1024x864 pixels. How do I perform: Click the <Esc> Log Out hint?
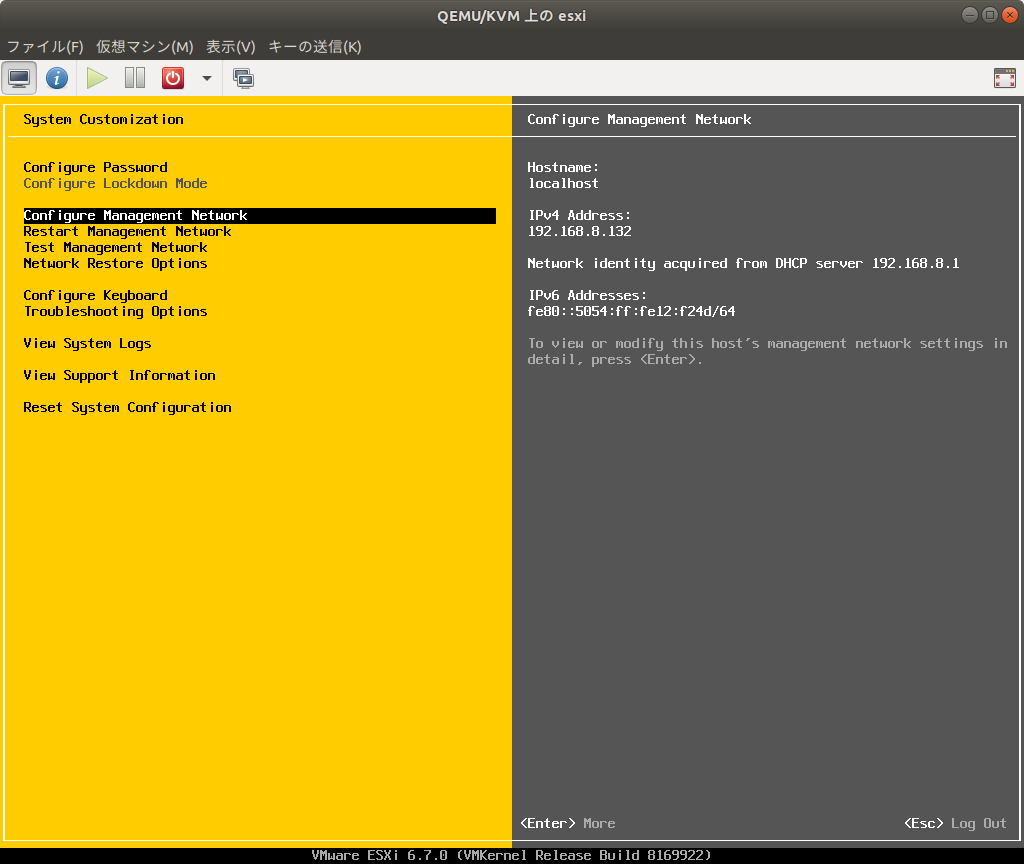(x=955, y=824)
